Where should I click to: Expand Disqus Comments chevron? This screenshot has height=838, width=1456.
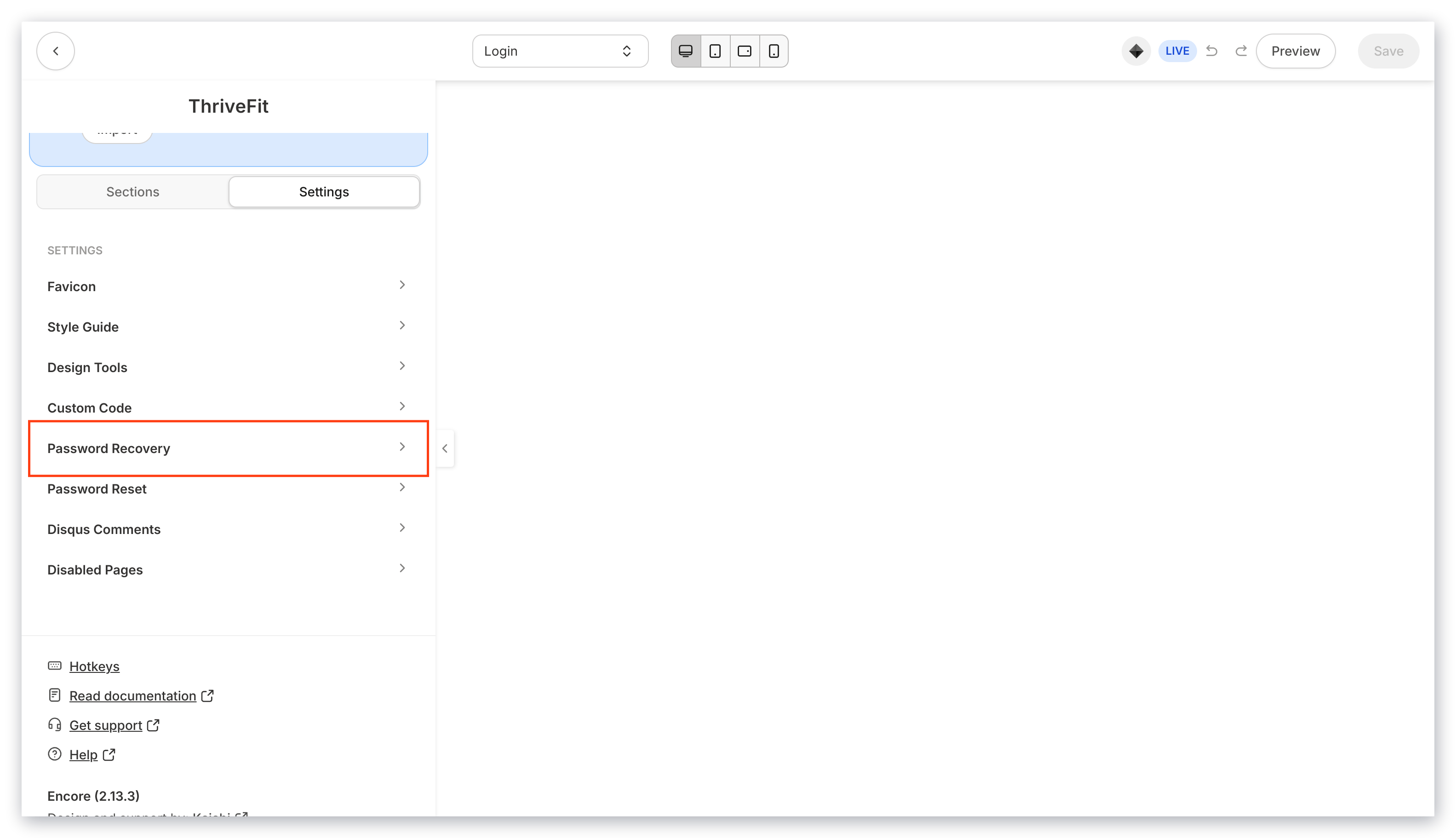pos(402,528)
